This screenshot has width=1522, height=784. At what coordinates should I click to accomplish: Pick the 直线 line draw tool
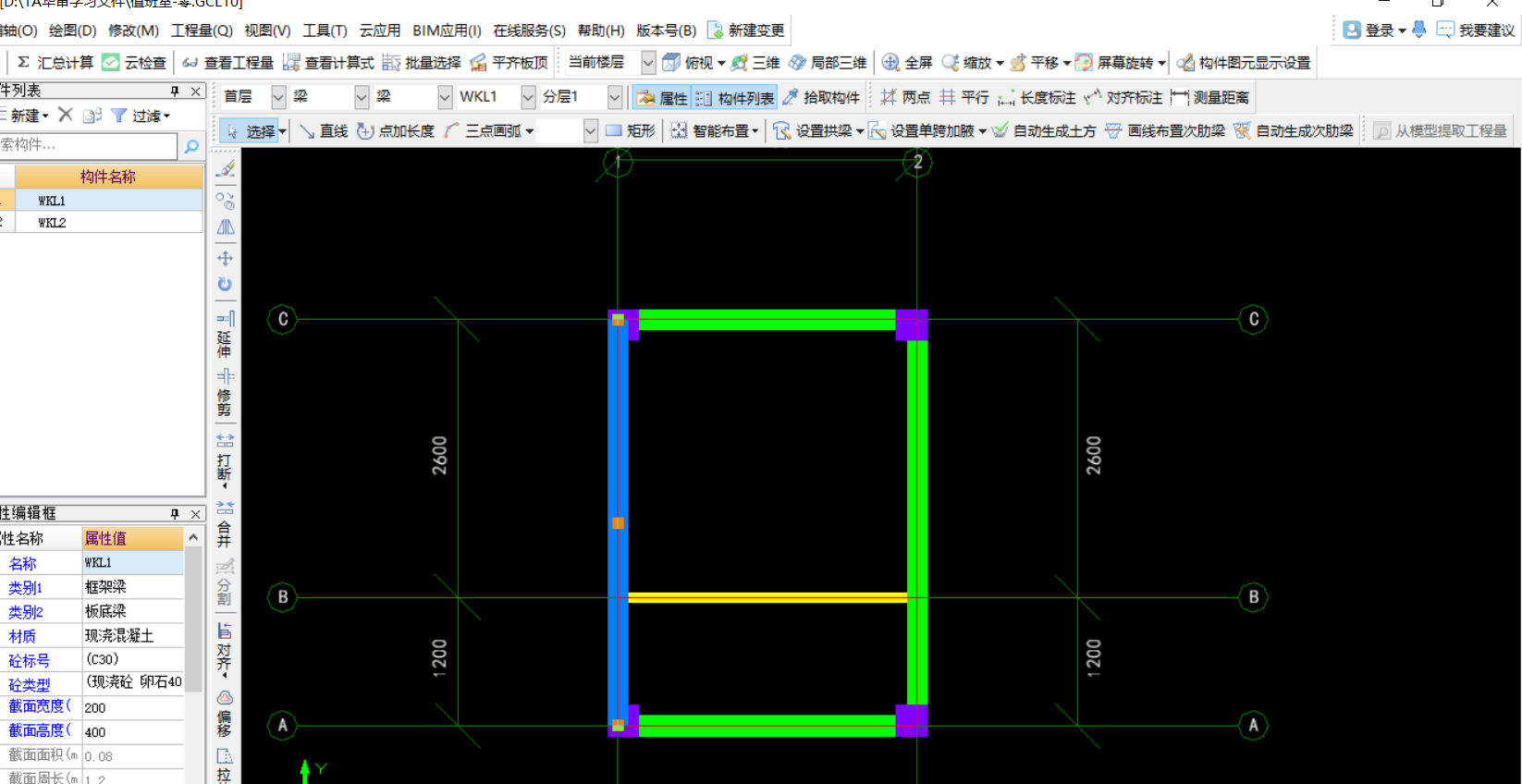pyautogui.click(x=323, y=130)
